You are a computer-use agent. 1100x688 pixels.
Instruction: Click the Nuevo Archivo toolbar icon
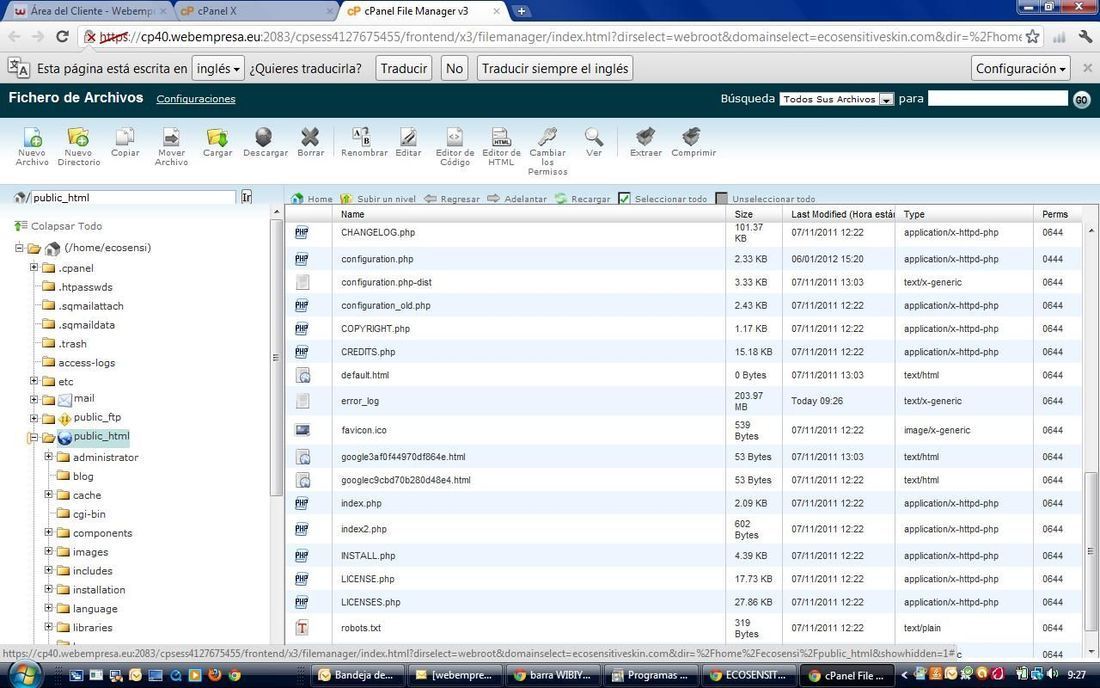(32, 146)
